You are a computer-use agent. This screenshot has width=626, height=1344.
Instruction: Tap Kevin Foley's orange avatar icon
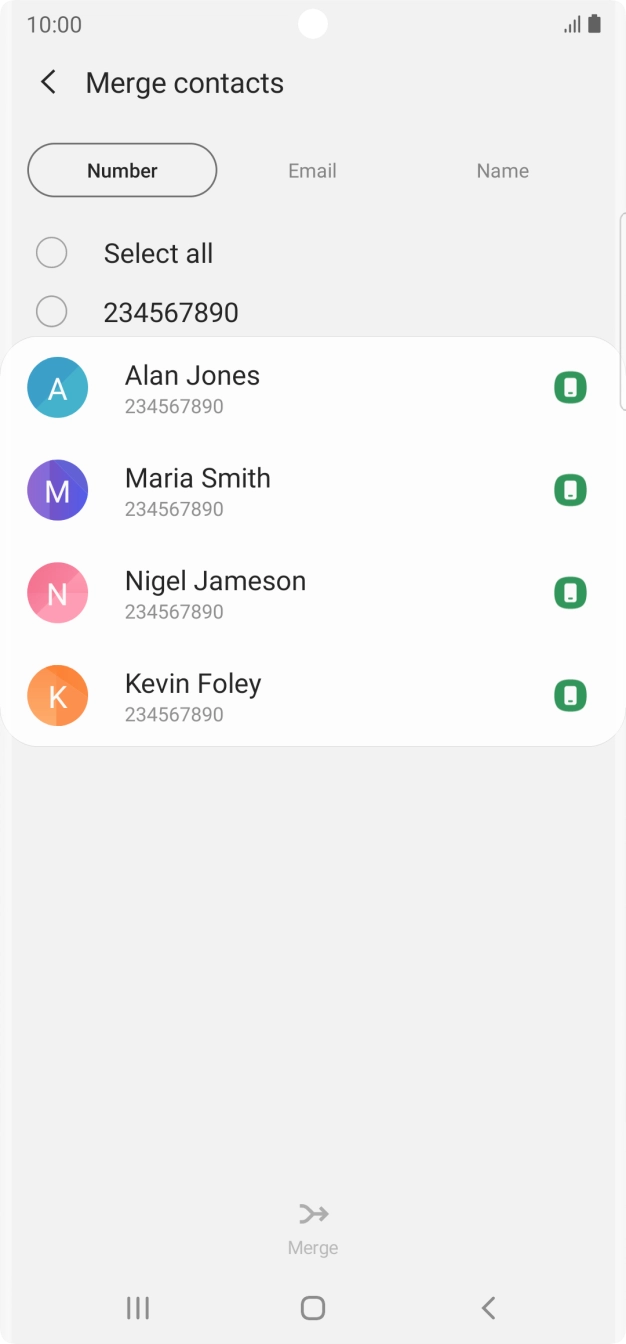(x=57, y=696)
